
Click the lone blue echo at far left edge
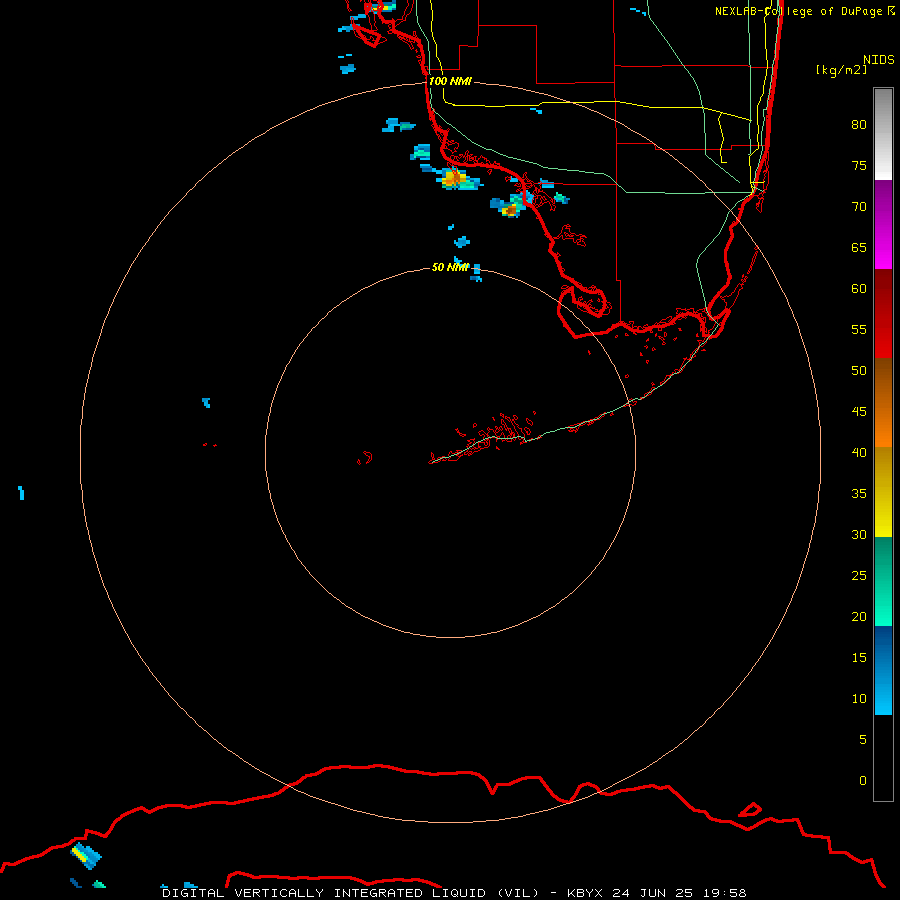coord(21,493)
